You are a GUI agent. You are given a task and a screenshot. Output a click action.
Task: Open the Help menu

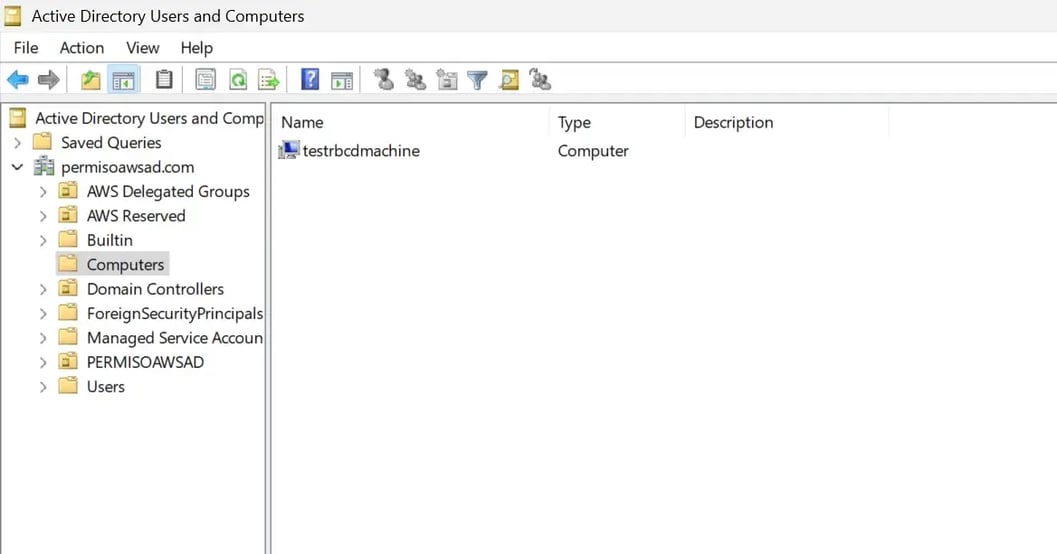[x=196, y=48]
